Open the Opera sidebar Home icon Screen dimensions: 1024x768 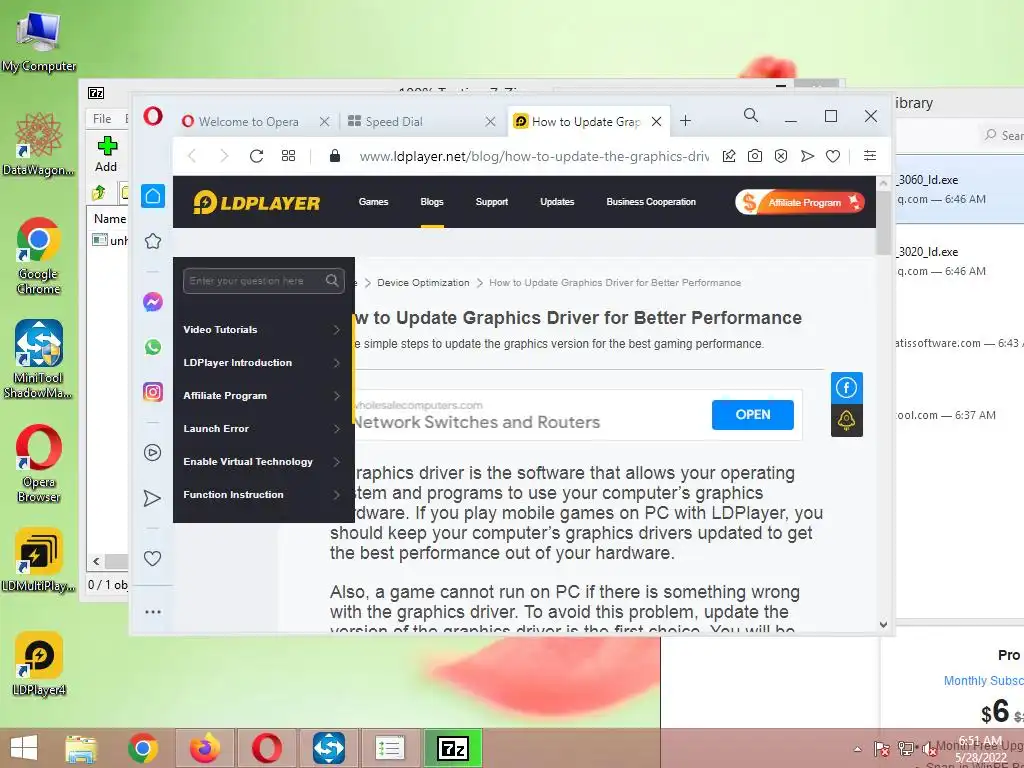pyautogui.click(x=153, y=196)
